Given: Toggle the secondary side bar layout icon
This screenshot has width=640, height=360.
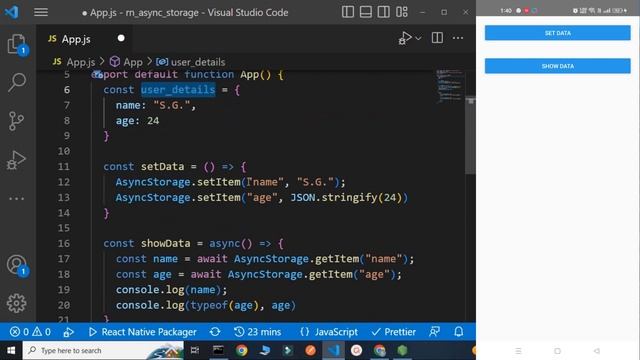Looking at the screenshot, I should [x=384, y=12].
